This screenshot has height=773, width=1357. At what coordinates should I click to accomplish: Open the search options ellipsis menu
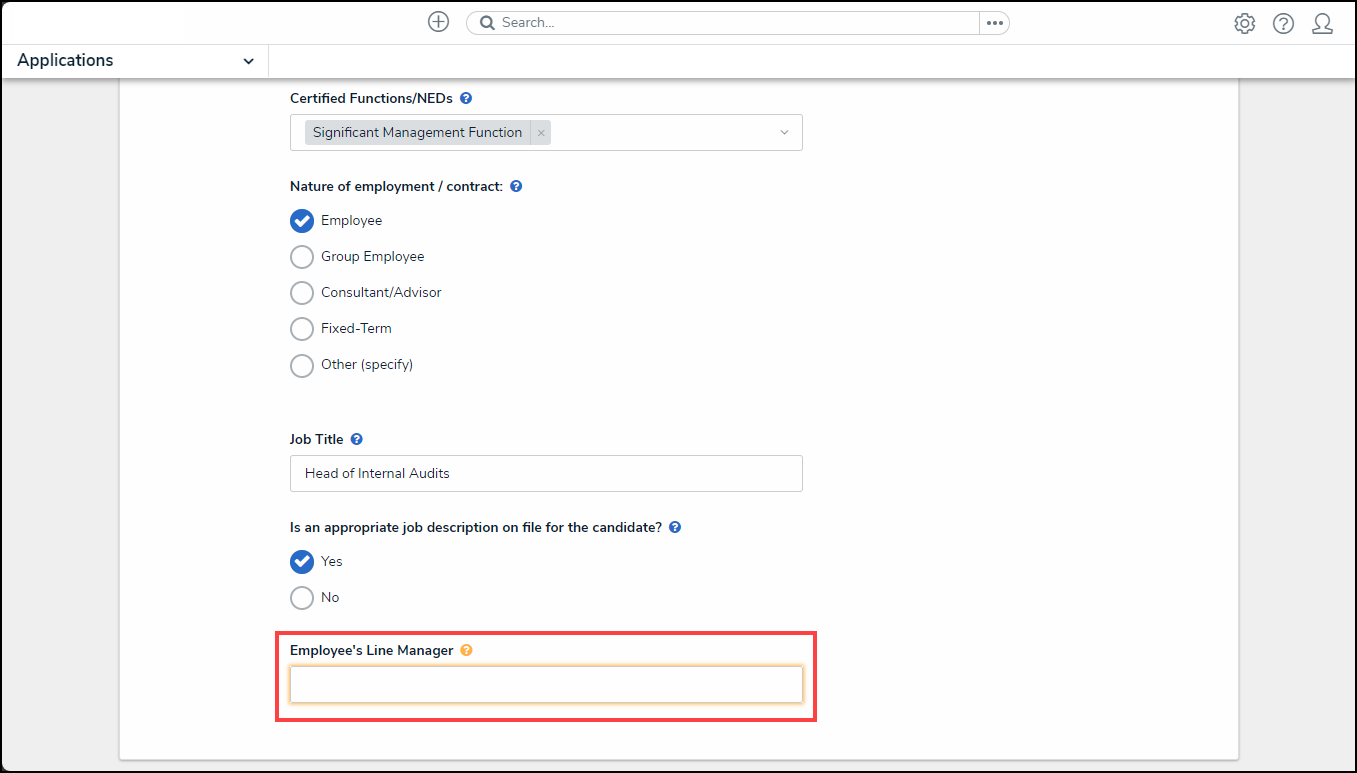point(994,23)
